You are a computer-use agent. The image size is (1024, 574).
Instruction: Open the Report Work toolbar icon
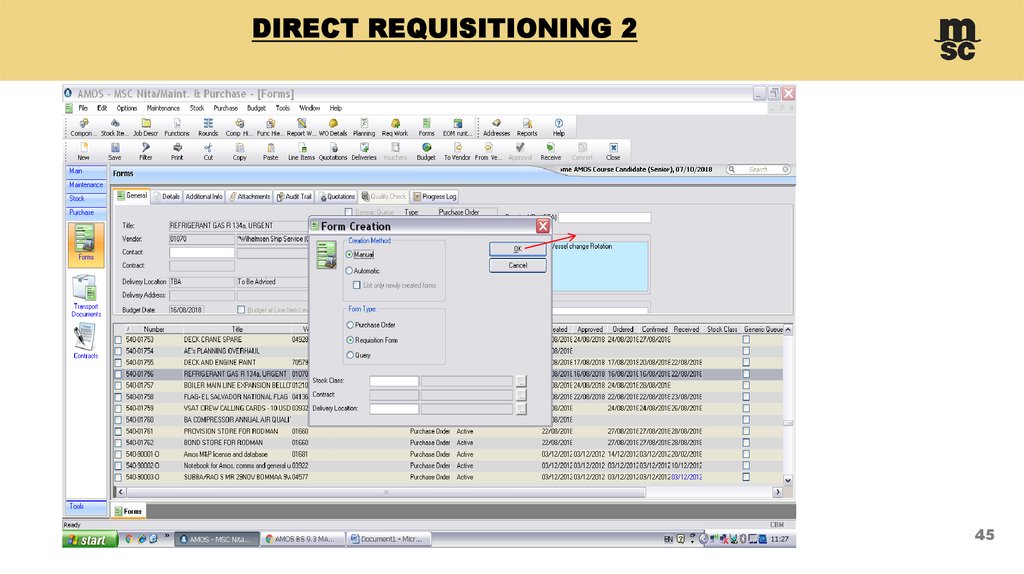point(301,127)
